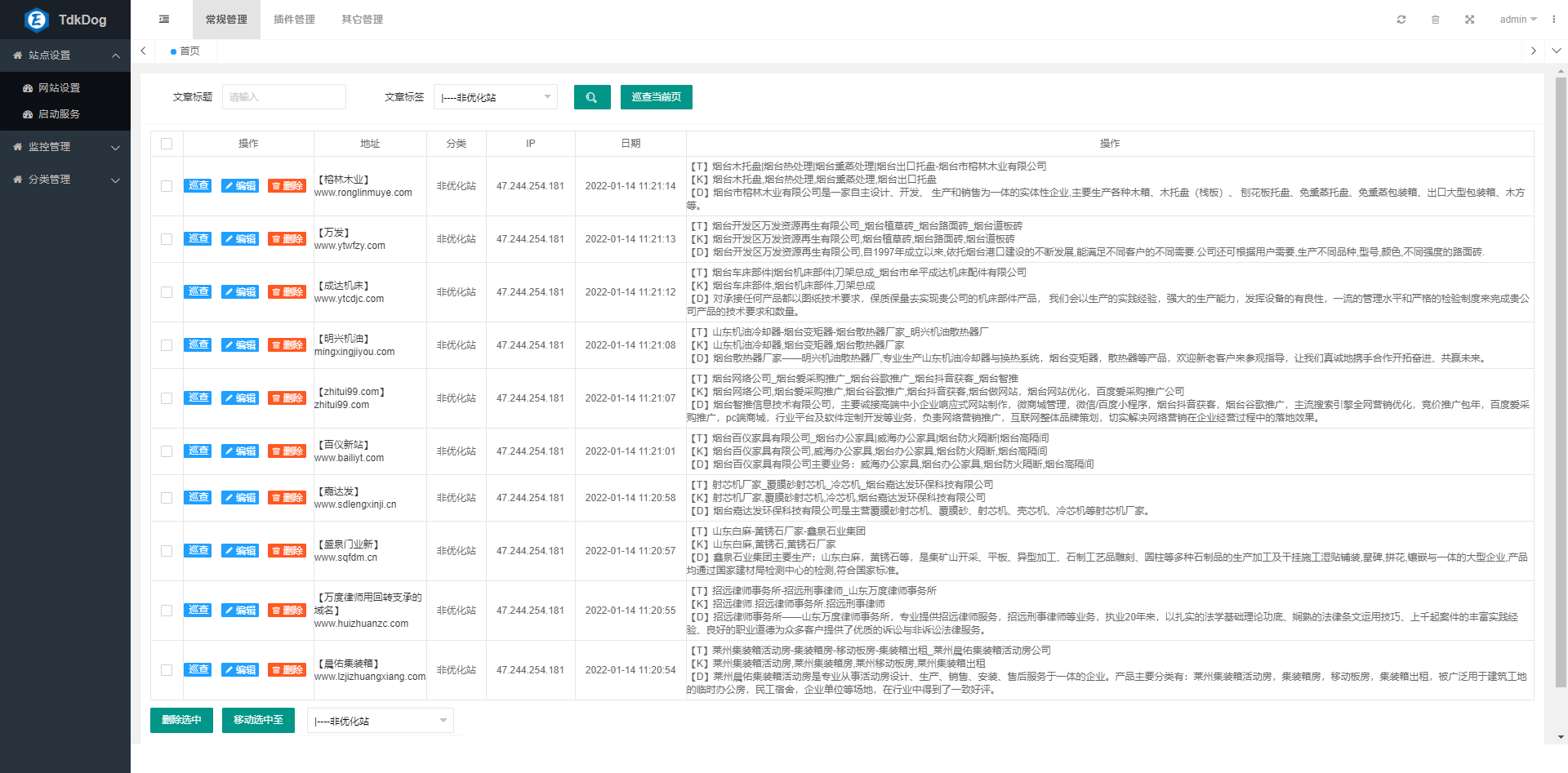Open the bottom move-to category dropdown

tap(381, 721)
